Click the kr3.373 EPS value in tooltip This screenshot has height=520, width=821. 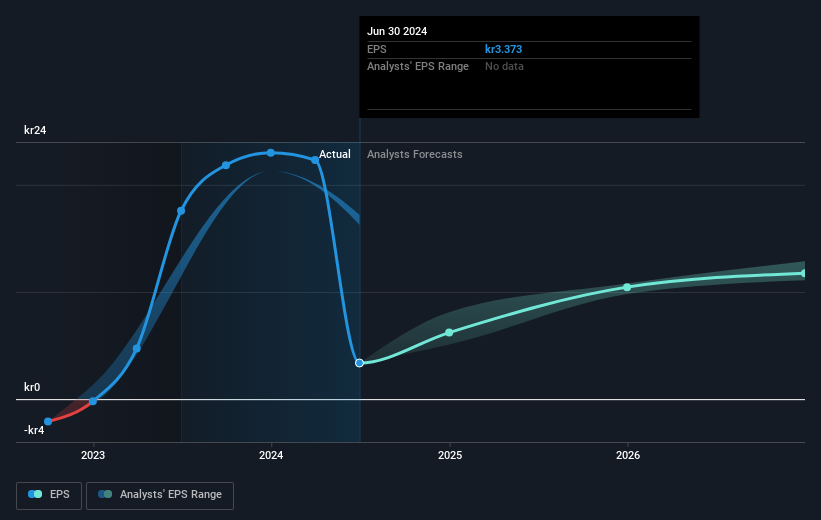tap(503, 49)
